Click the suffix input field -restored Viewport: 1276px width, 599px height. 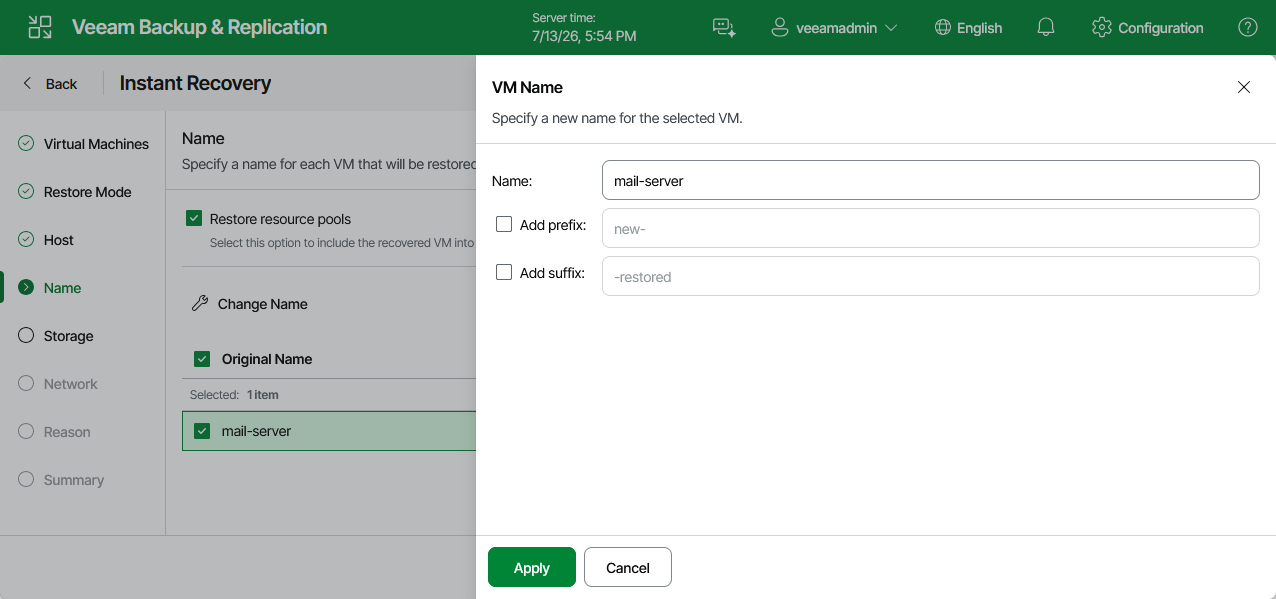click(x=930, y=276)
